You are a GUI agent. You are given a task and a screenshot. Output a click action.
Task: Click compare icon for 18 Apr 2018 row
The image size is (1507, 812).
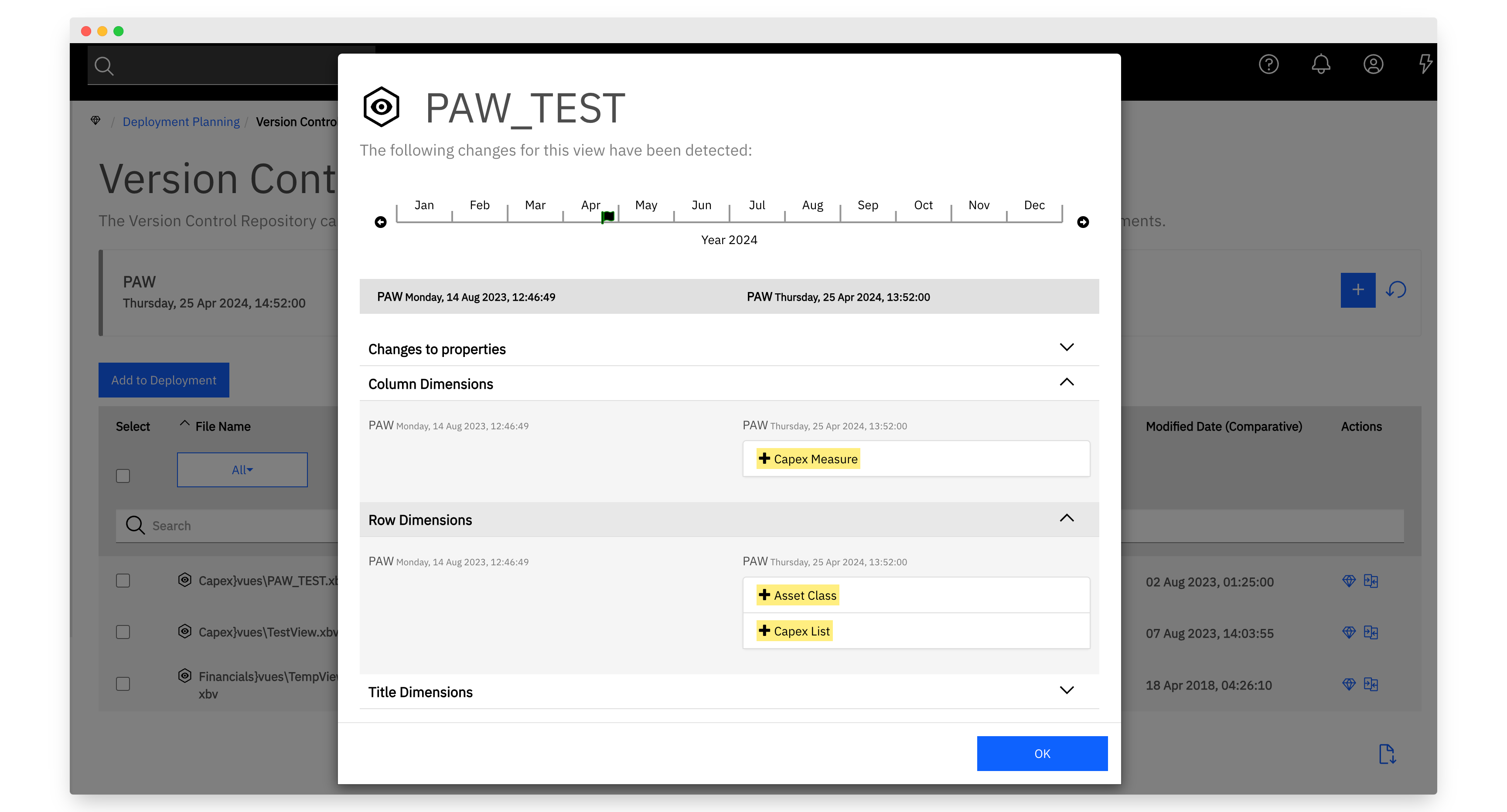1371,684
